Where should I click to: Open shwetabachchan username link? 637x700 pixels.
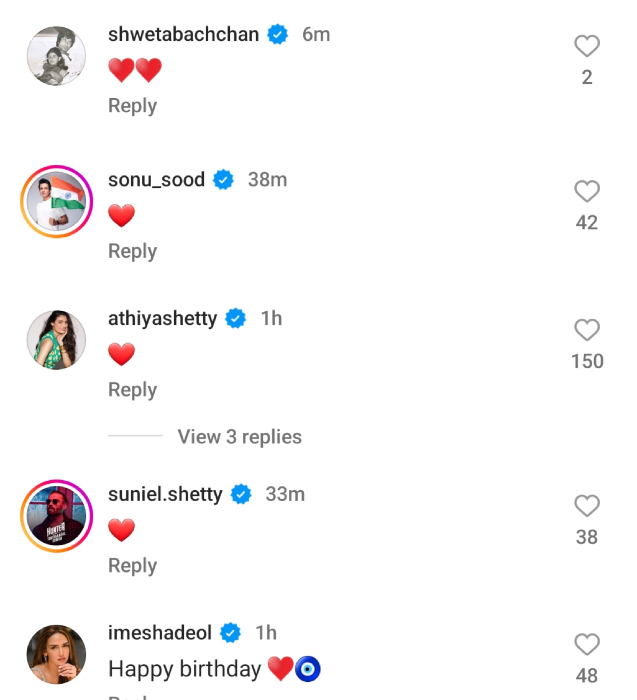click(x=183, y=35)
